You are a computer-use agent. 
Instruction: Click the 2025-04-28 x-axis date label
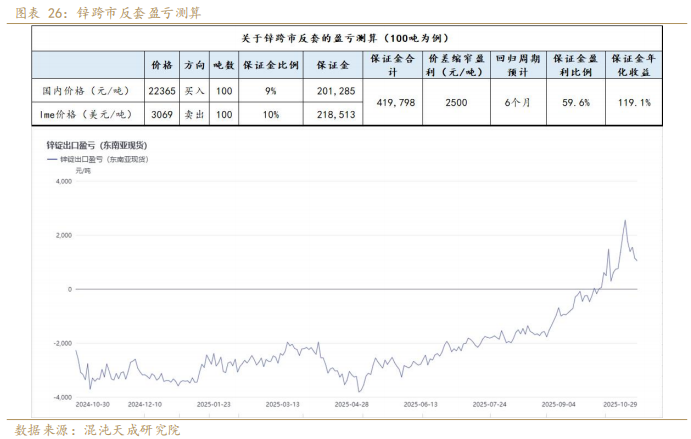(x=353, y=404)
